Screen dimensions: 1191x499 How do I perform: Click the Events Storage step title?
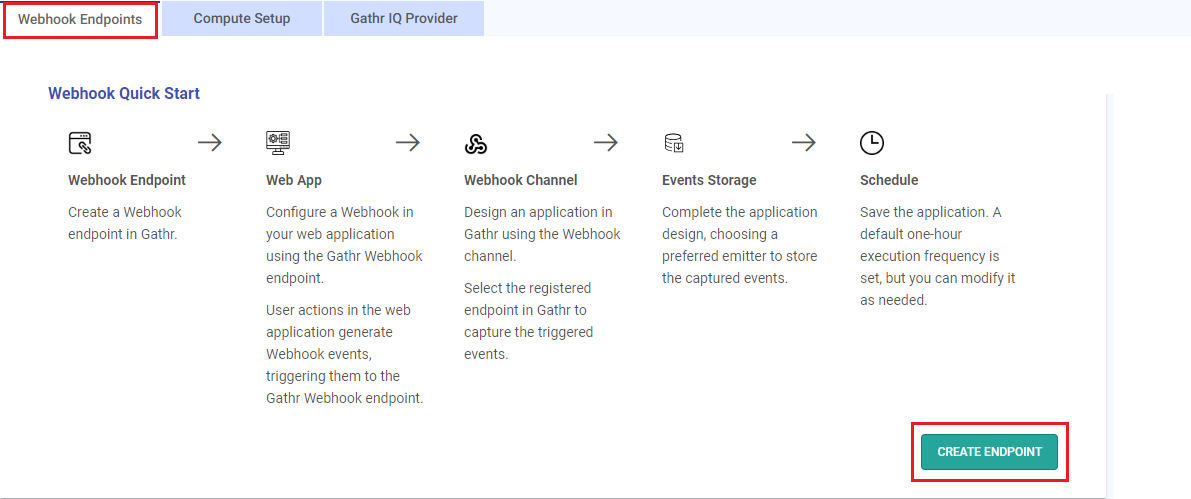point(709,180)
